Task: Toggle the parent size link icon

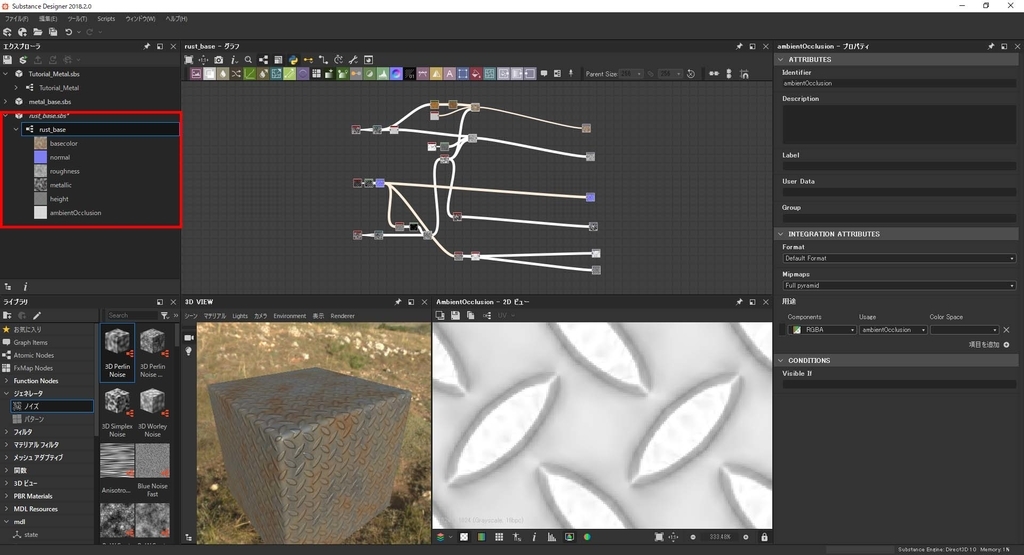Action: pos(650,74)
